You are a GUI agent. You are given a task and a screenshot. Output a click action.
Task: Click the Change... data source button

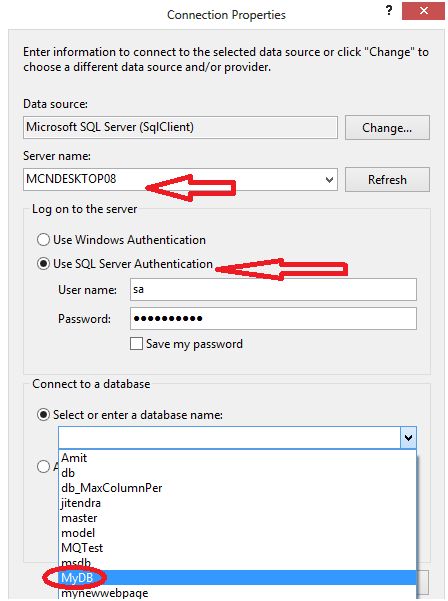[387, 128]
